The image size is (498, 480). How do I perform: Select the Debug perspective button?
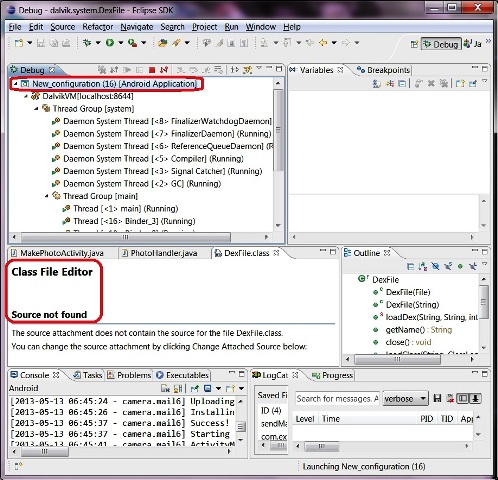coord(441,44)
